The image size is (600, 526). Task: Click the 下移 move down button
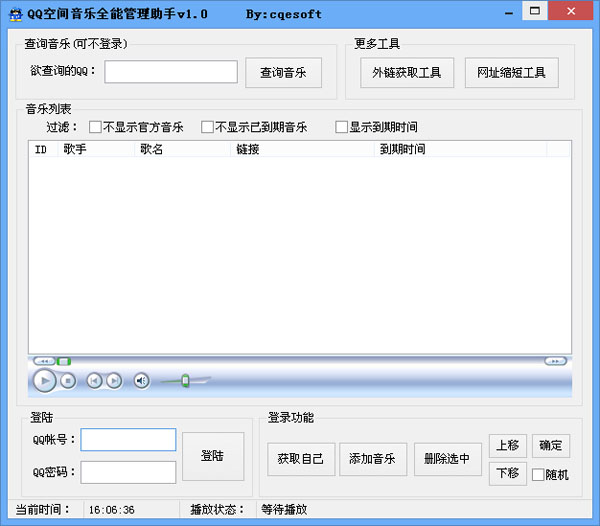coord(508,474)
